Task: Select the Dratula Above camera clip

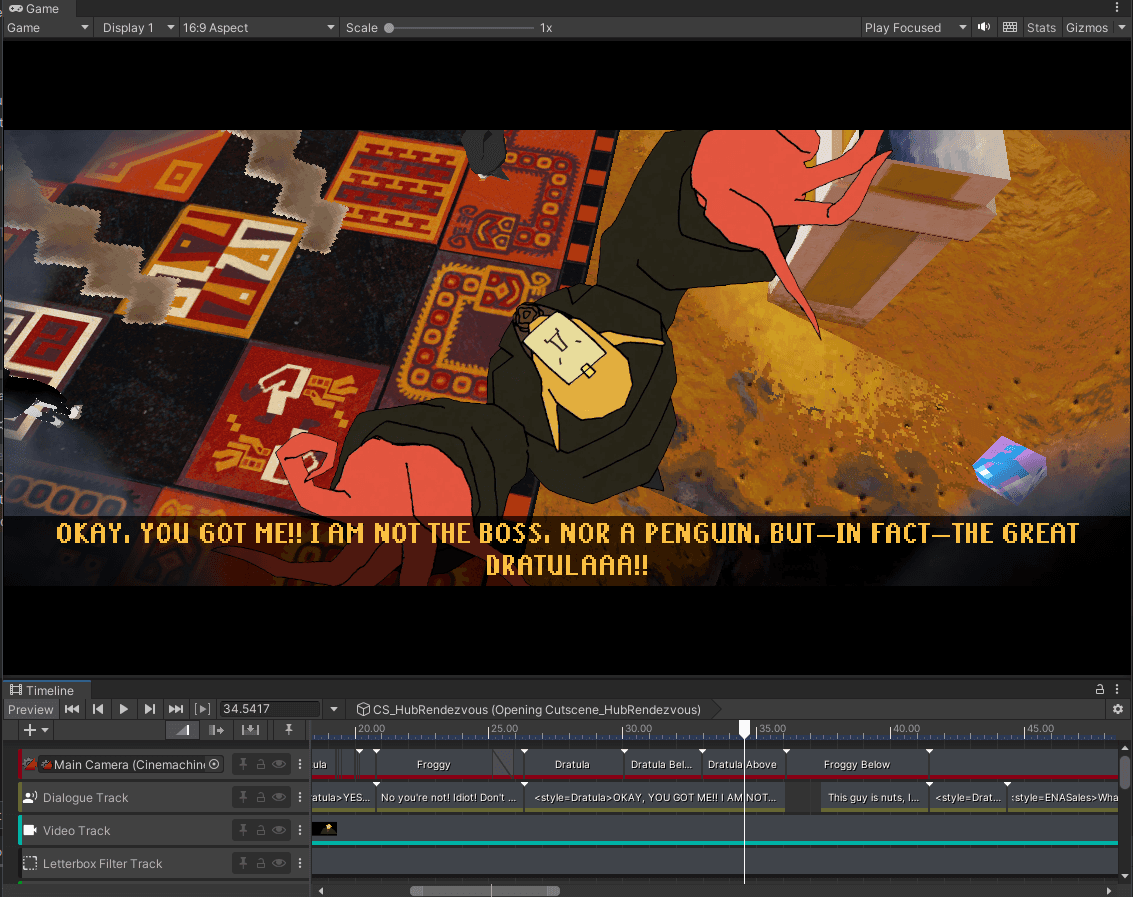Action: point(743,764)
